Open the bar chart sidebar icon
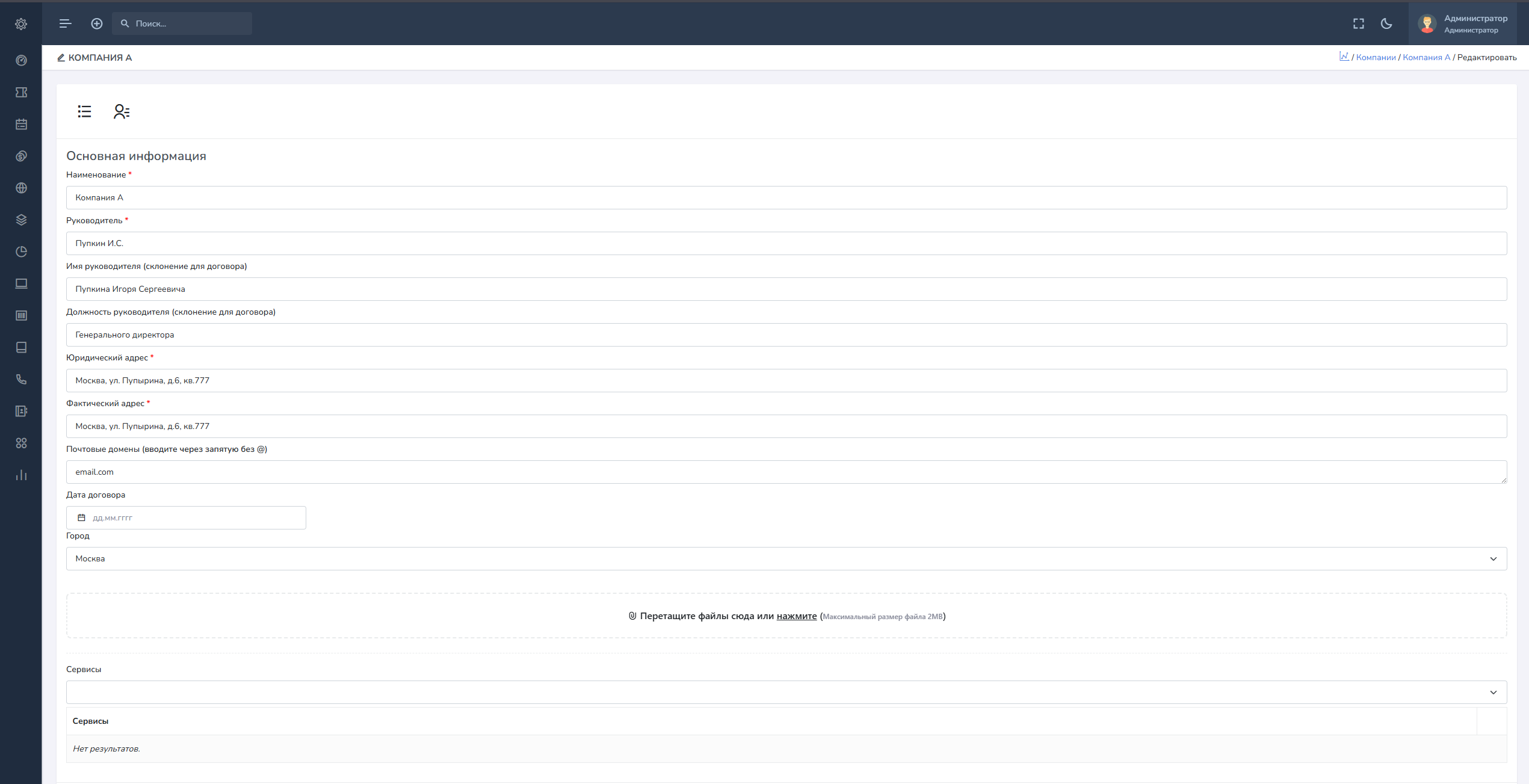 click(21, 475)
